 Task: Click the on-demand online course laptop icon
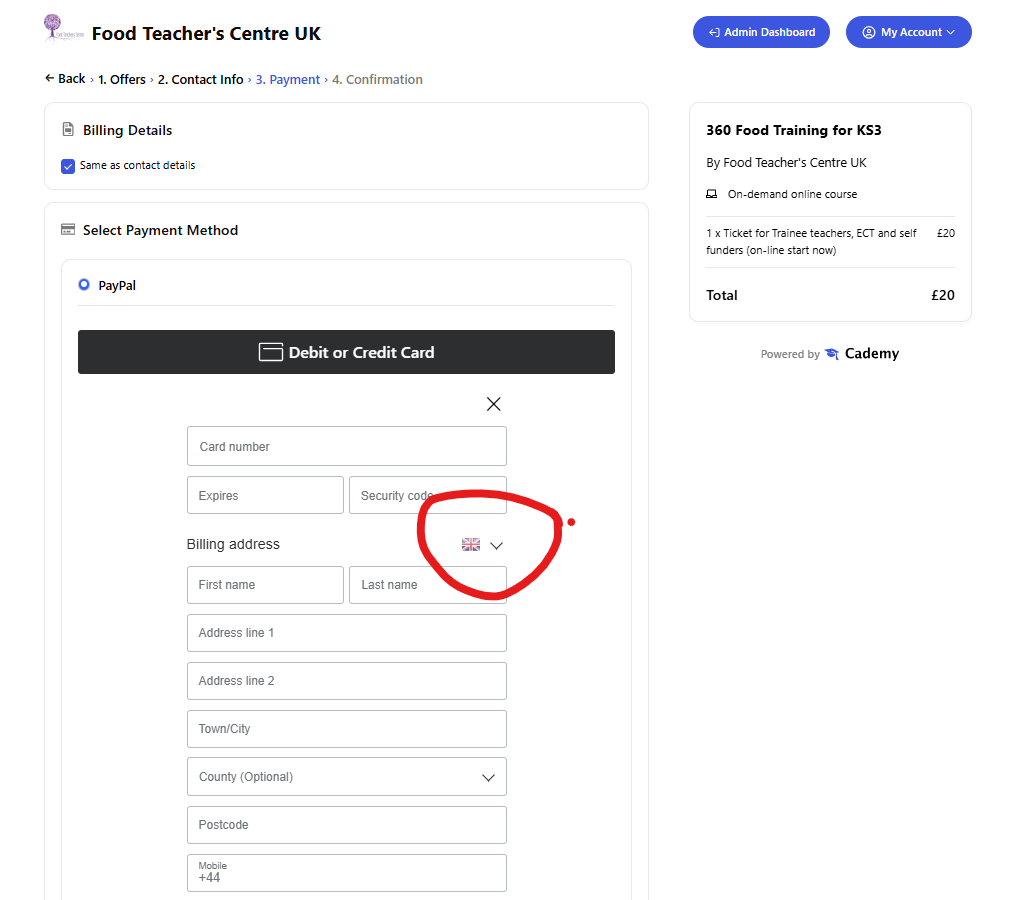click(712, 194)
